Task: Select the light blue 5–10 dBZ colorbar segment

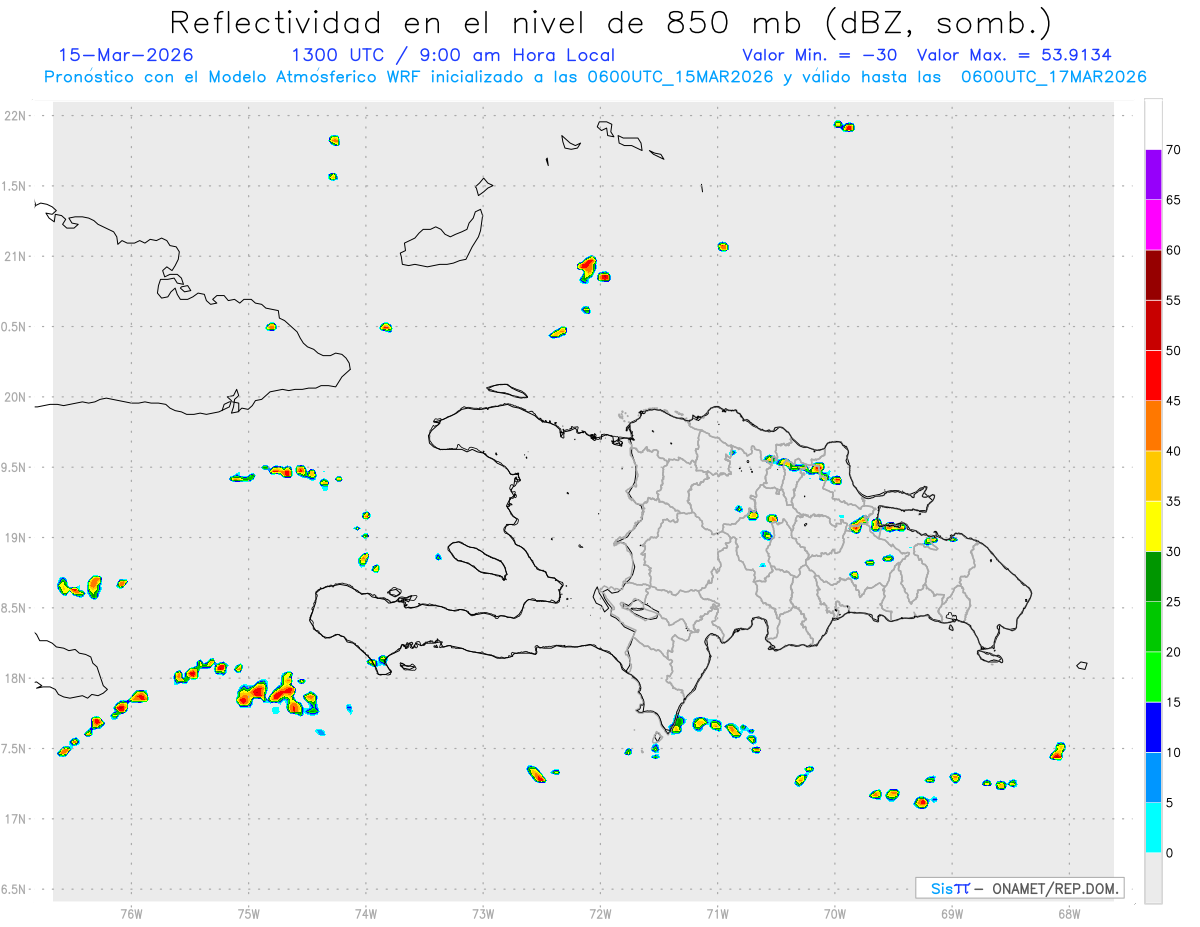Action: click(1153, 778)
